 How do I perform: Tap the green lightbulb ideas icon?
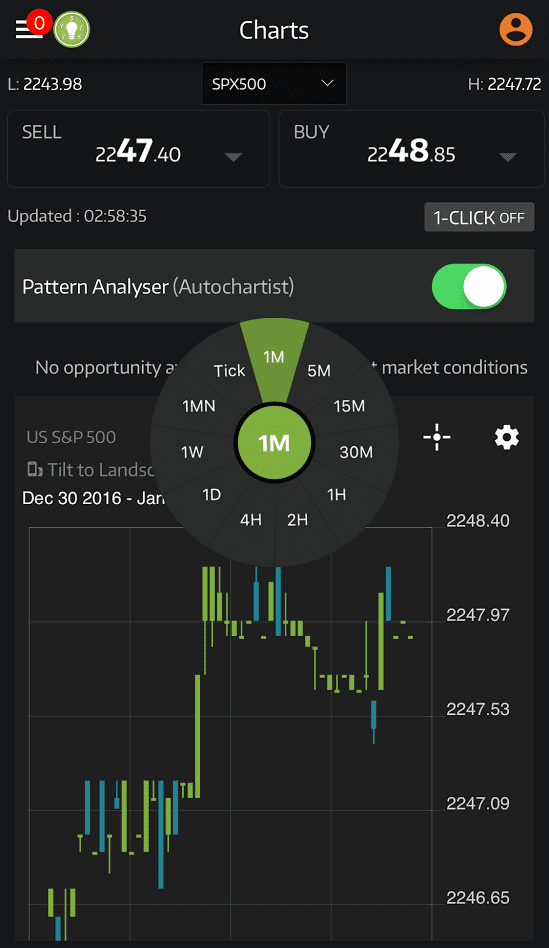(x=72, y=30)
